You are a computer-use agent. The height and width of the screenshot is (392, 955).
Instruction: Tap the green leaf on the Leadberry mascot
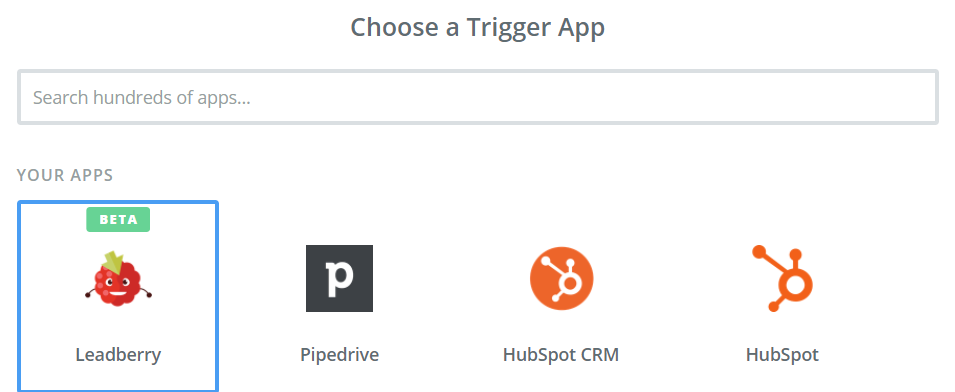pyautogui.click(x=114, y=262)
